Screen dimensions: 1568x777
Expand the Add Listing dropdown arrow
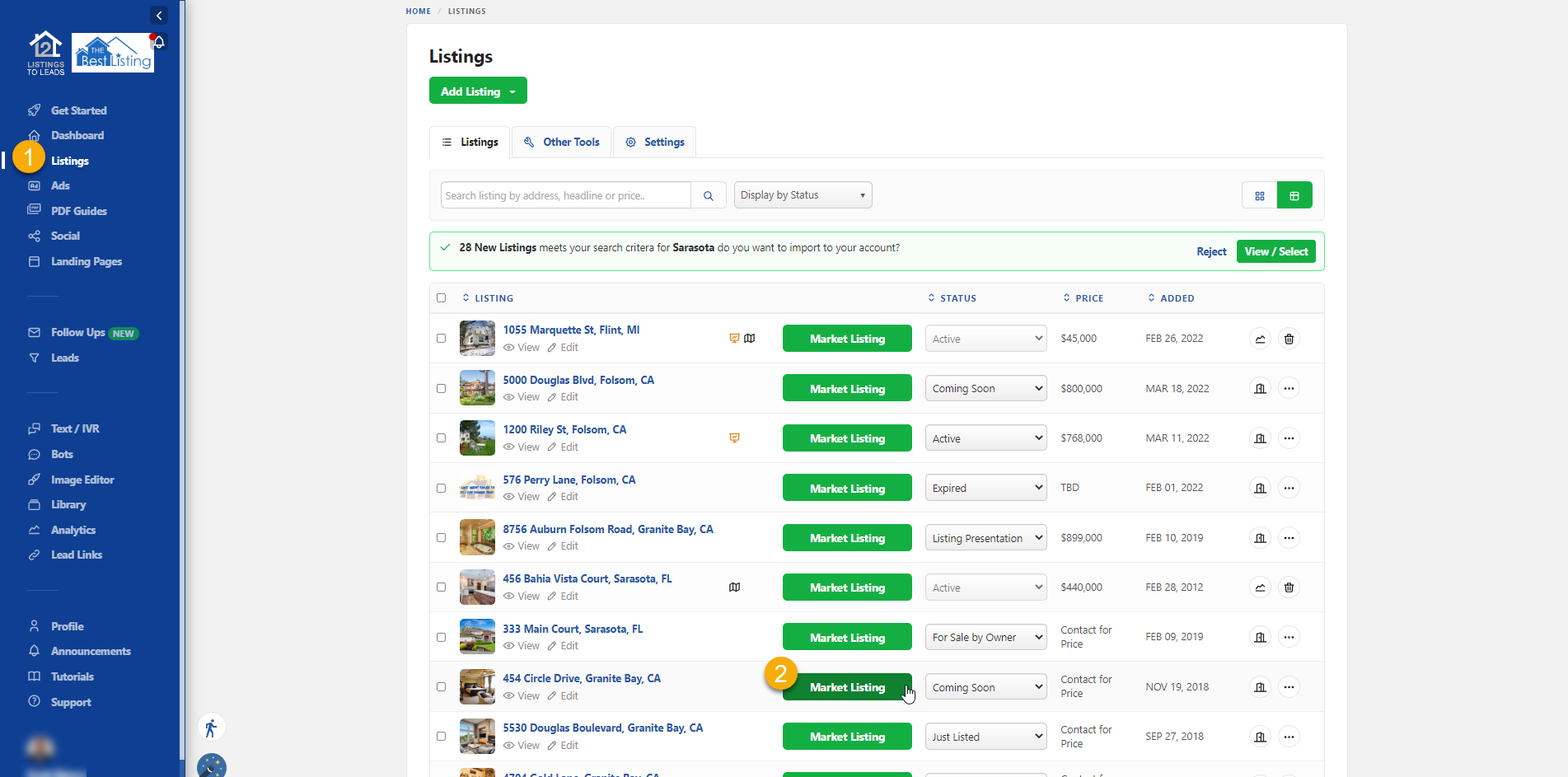tap(513, 91)
